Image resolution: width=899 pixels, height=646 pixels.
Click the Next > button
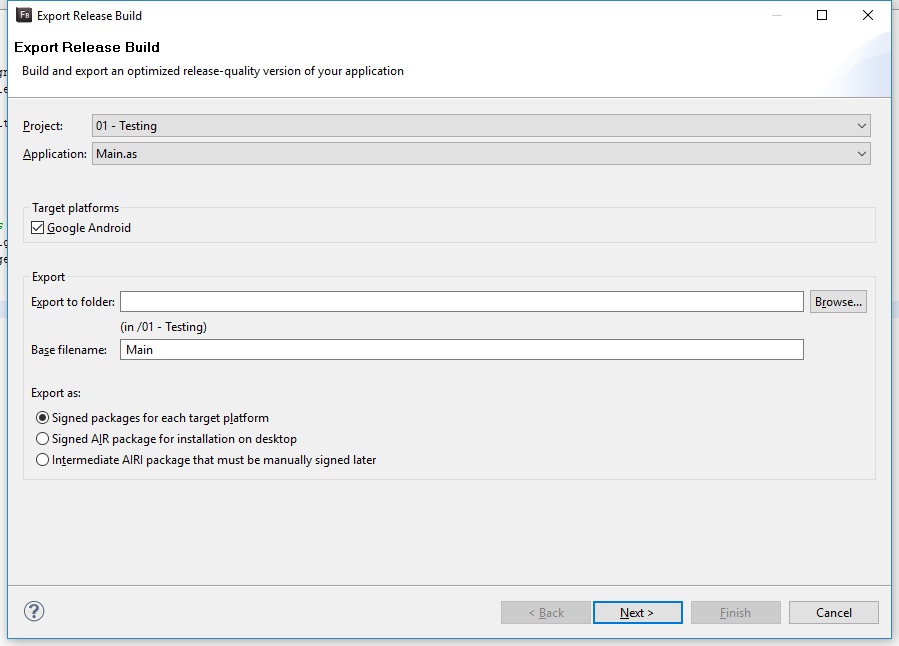point(637,613)
